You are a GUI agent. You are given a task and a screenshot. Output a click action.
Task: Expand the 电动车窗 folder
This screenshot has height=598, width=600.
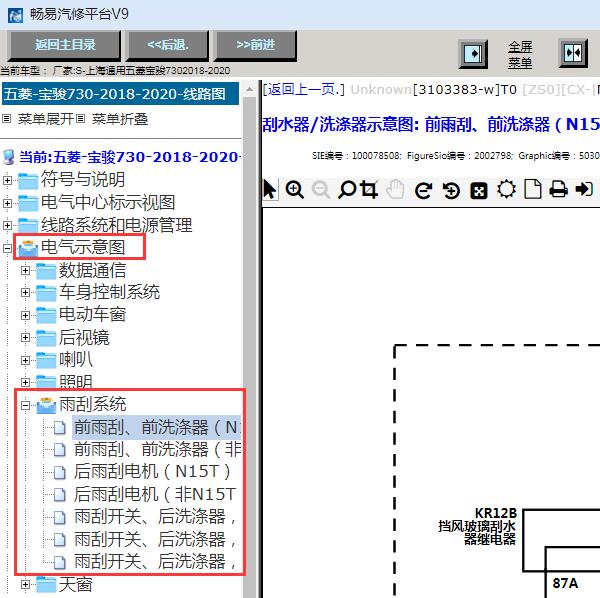(25, 315)
